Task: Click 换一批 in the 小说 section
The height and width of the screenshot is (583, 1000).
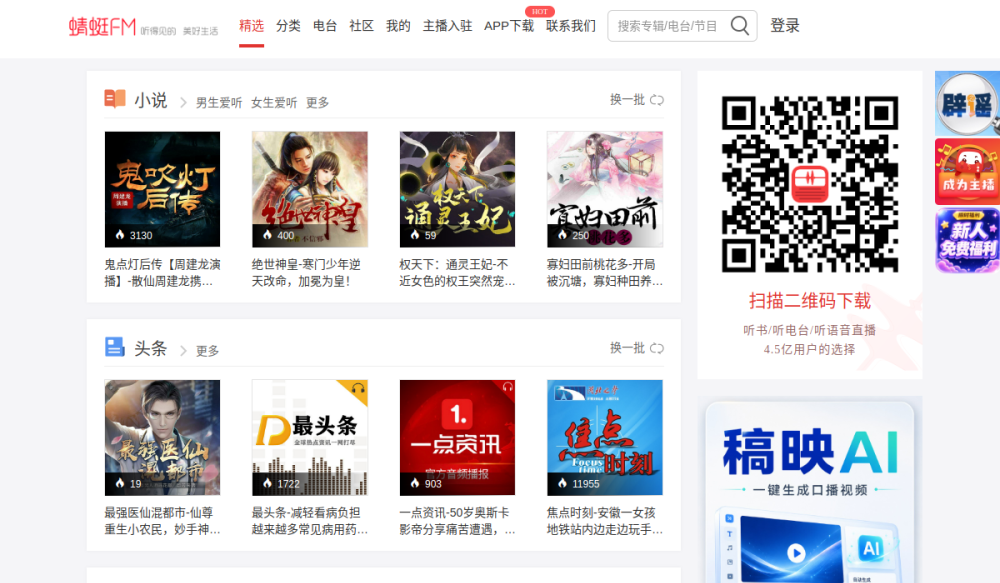Action: coord(627,100)
